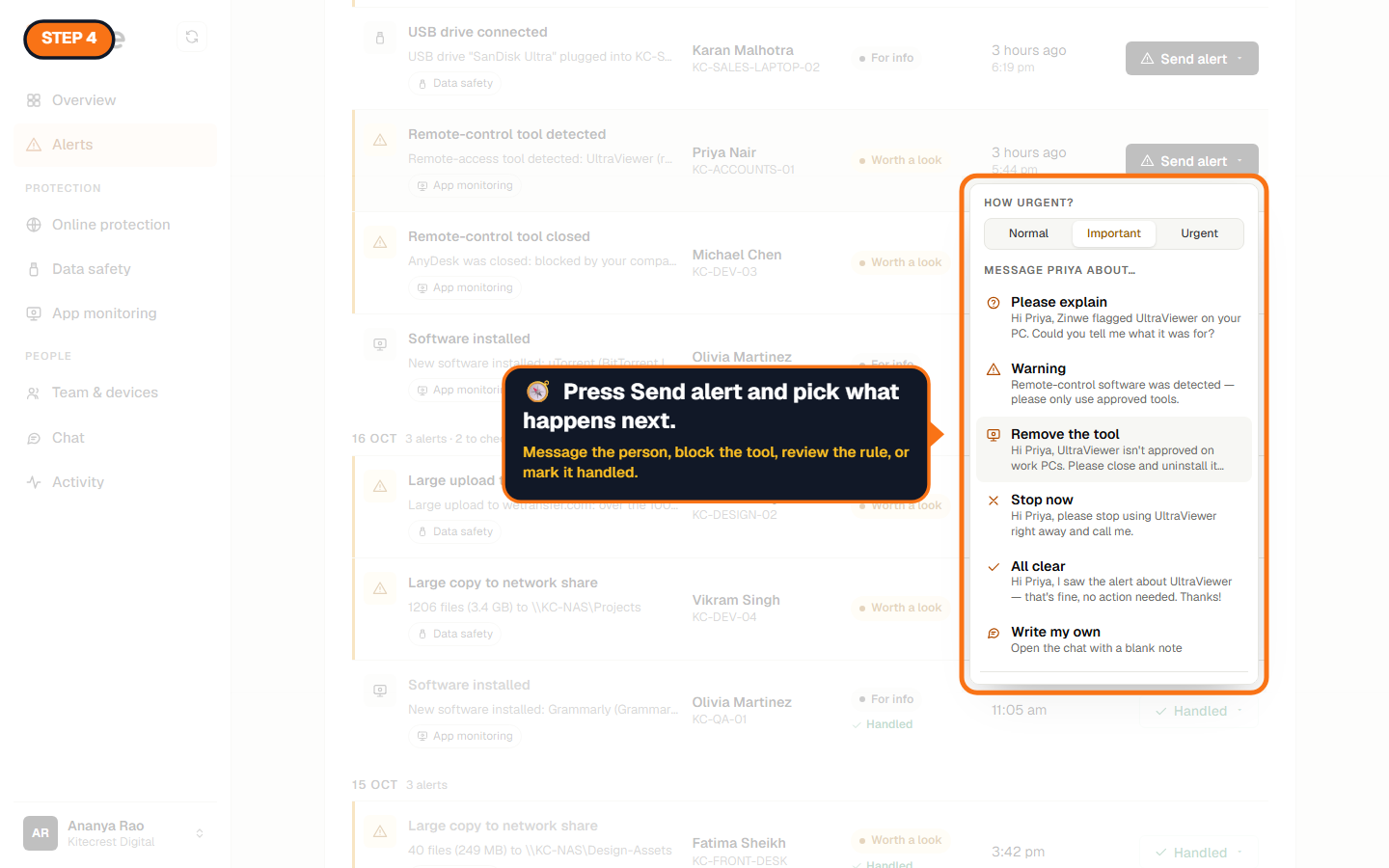Viewport: 1389px width, 868px height.
Task: Click the question icon beside Please explain
Action: tap(994, 303)
